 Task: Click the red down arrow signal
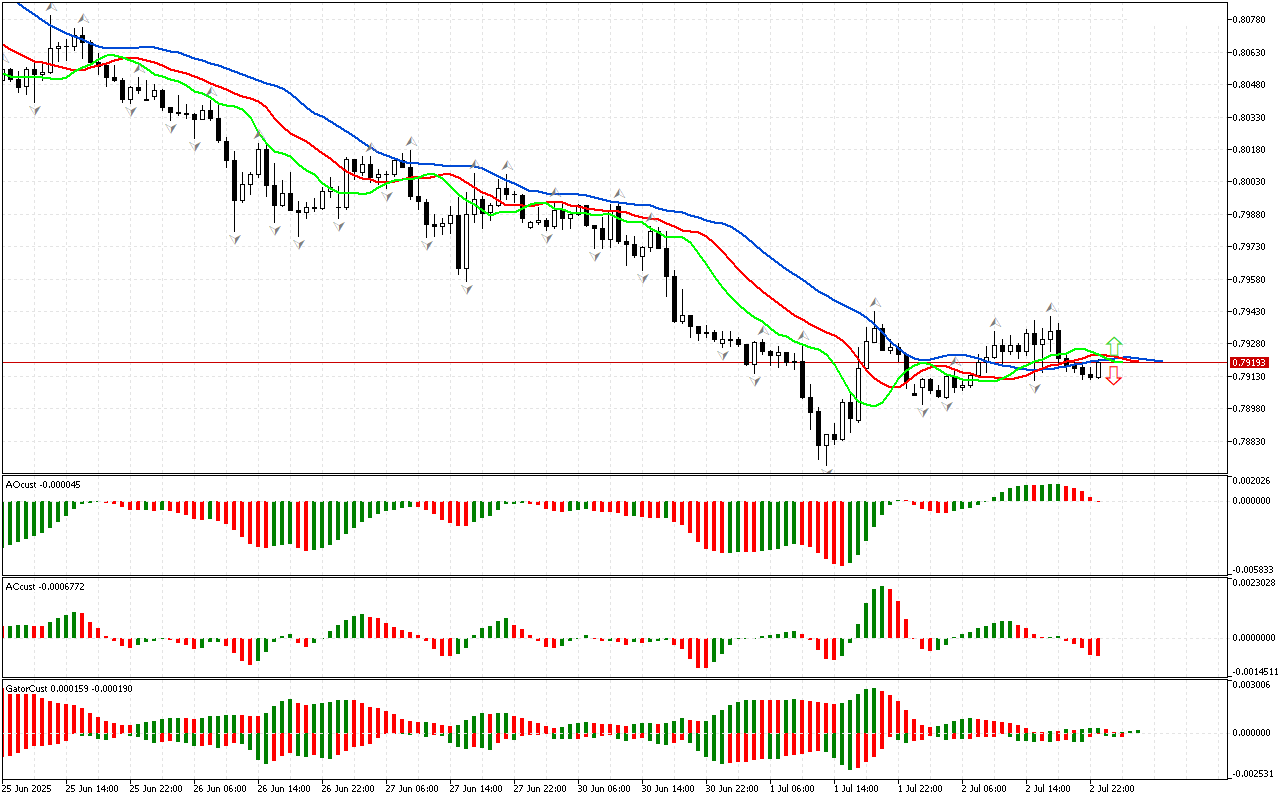(1113, 377)
